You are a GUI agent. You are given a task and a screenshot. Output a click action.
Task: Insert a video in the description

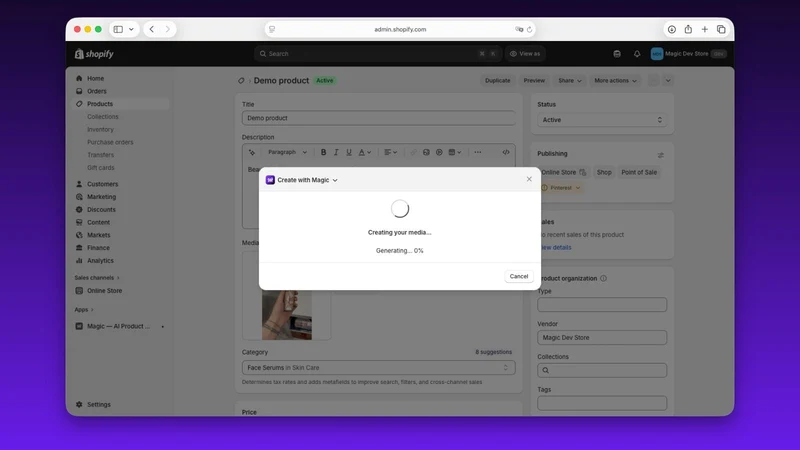(x=439, y=152)
